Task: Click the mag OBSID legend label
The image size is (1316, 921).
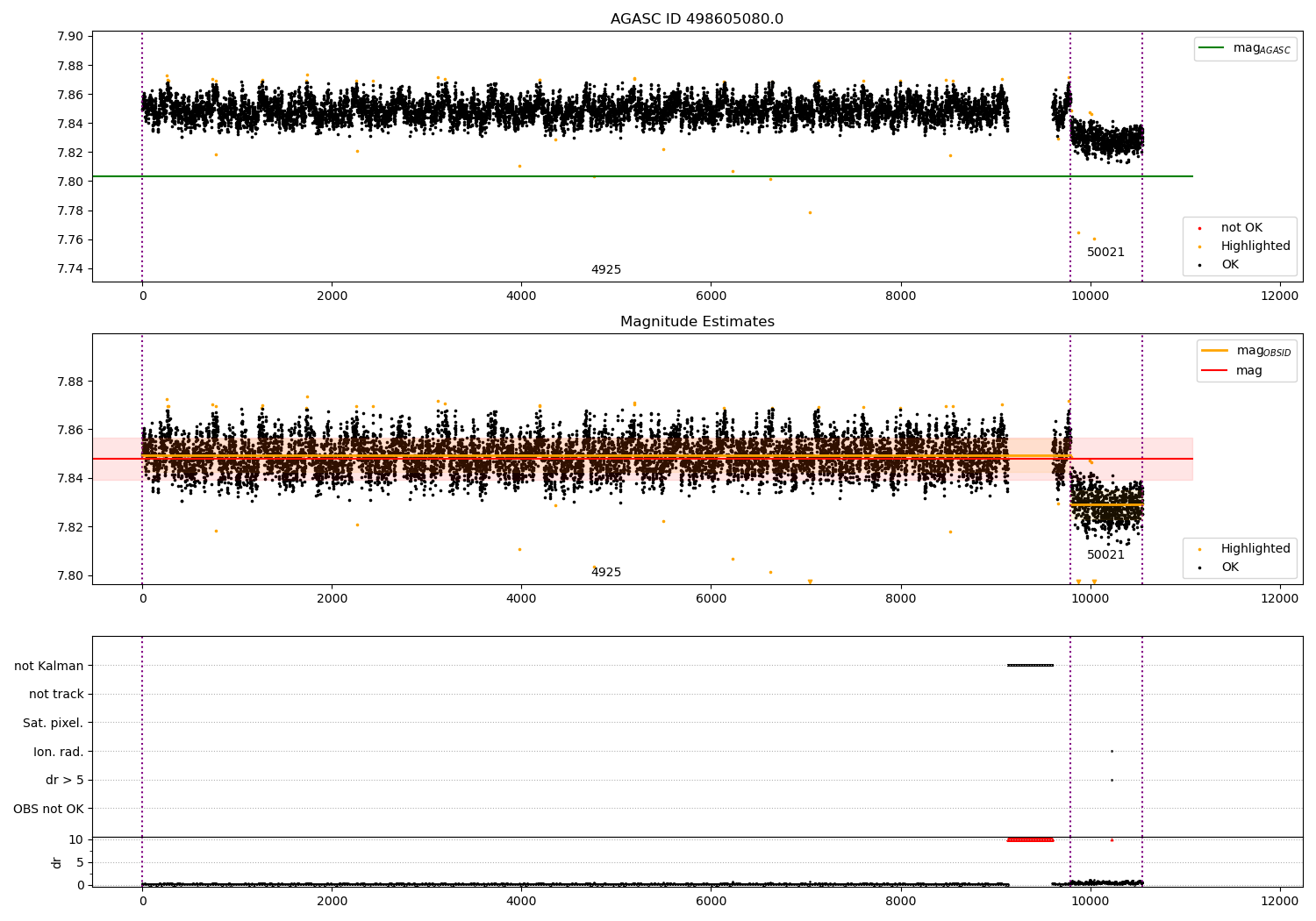Action: pyautogui.click(x=1264, y=351)
